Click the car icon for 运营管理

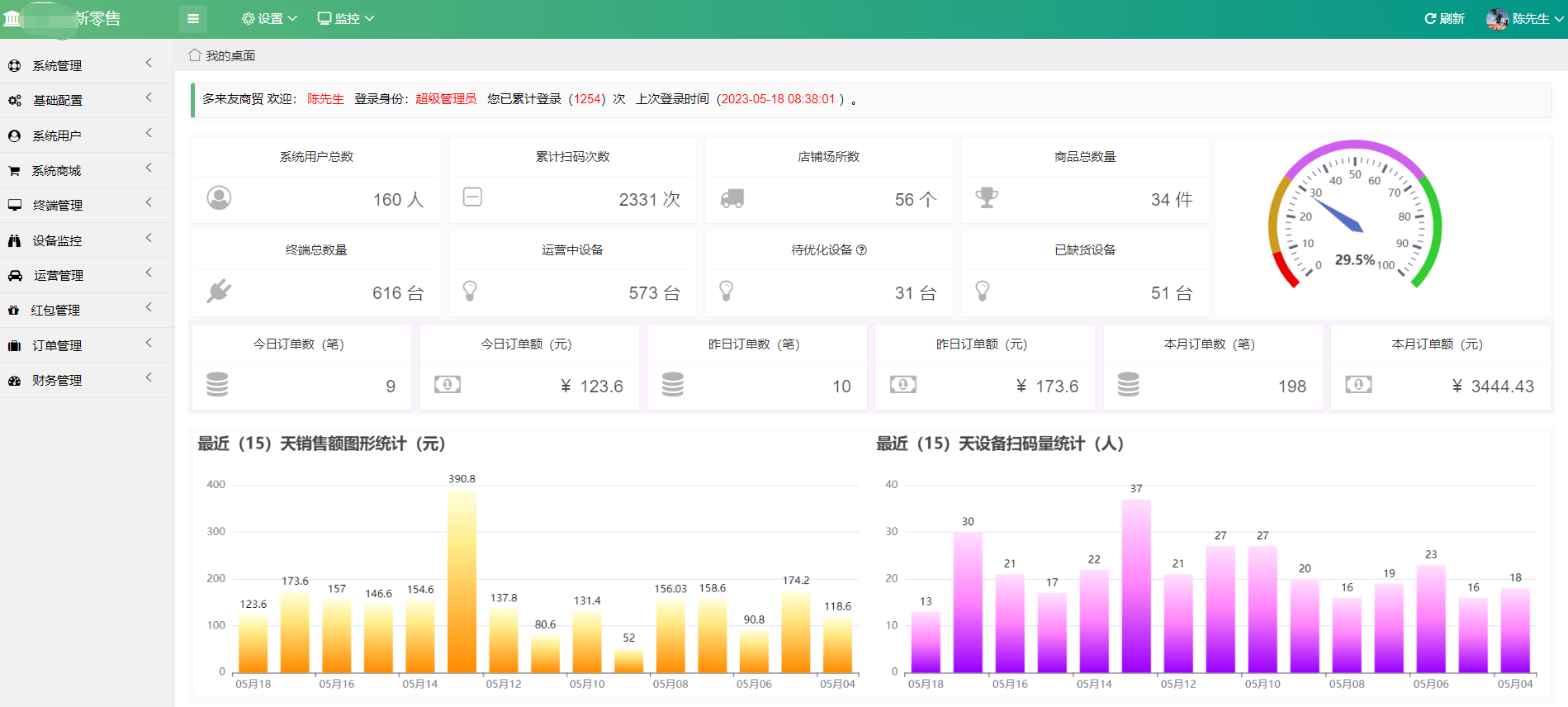[15, 276]
